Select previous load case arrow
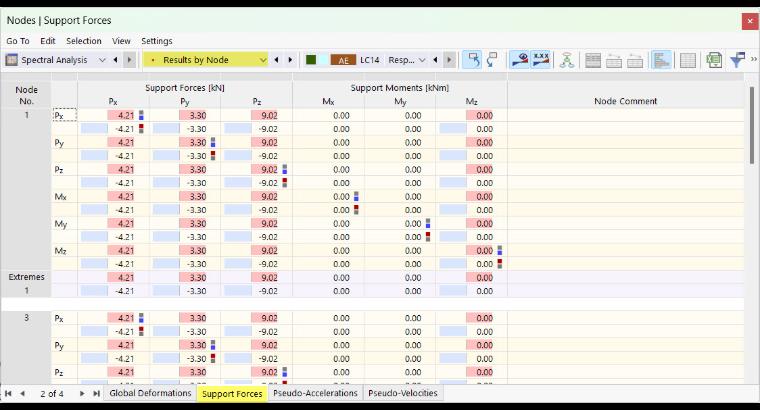The width and height of the screenshot is (760, 410). 435,60
